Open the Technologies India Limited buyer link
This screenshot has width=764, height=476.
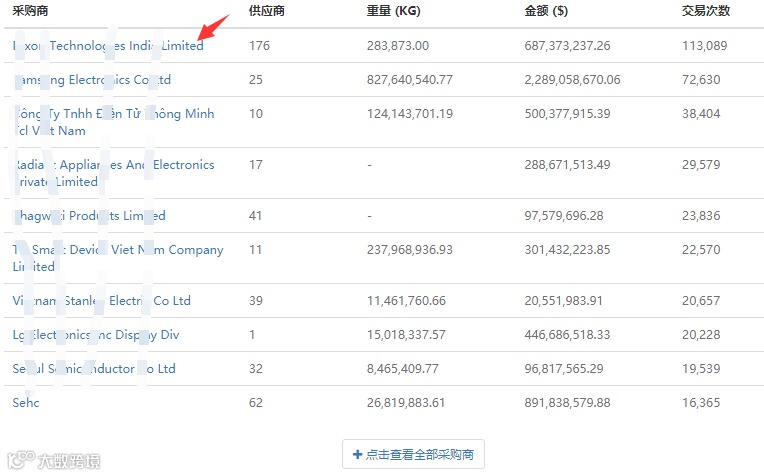[108, 46]
